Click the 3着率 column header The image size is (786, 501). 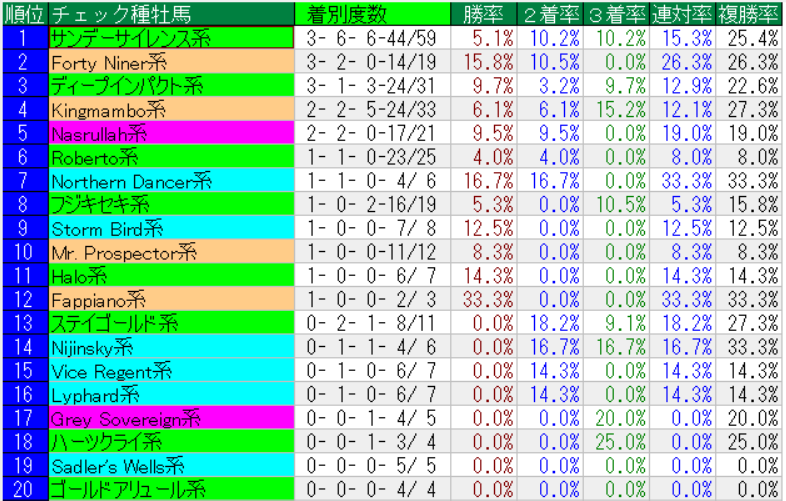[616, 14]
